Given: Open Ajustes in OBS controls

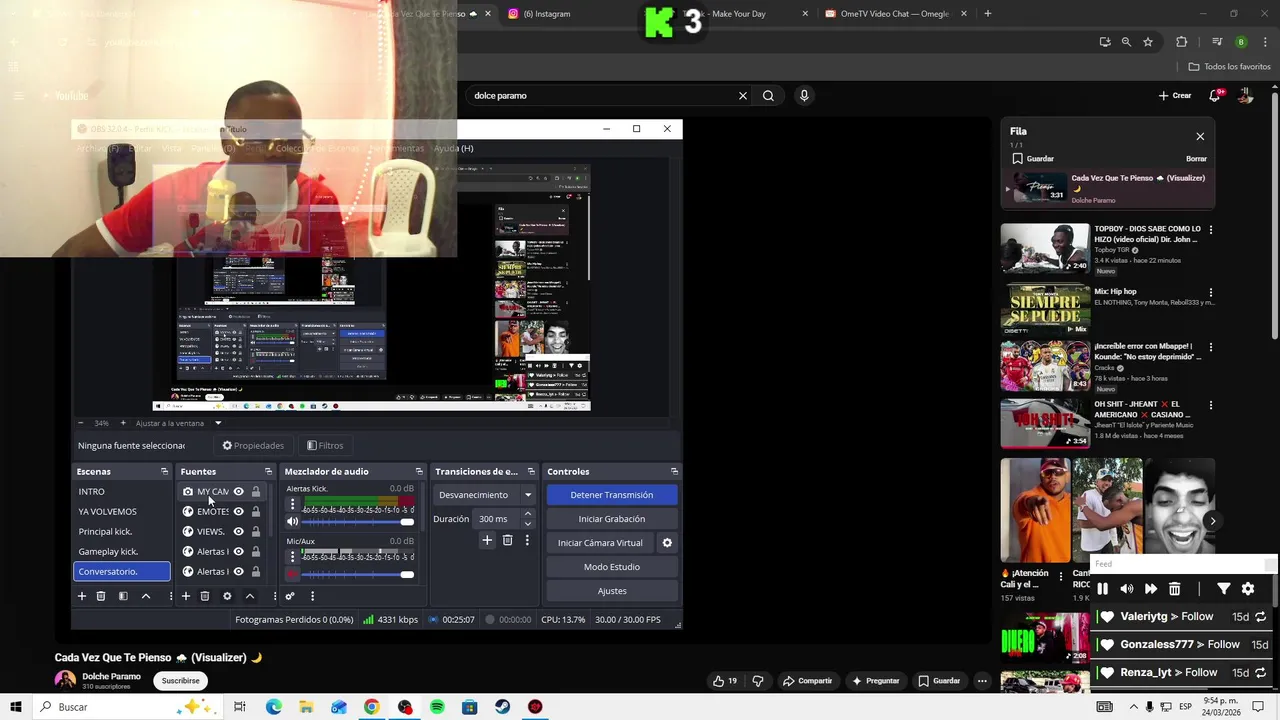Looking at the screenshot, I should pos(612,591).
